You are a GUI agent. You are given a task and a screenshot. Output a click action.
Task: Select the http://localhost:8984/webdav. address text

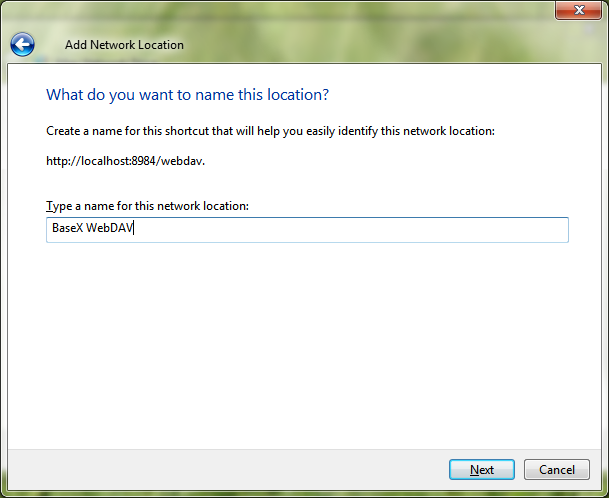point(125,161)
